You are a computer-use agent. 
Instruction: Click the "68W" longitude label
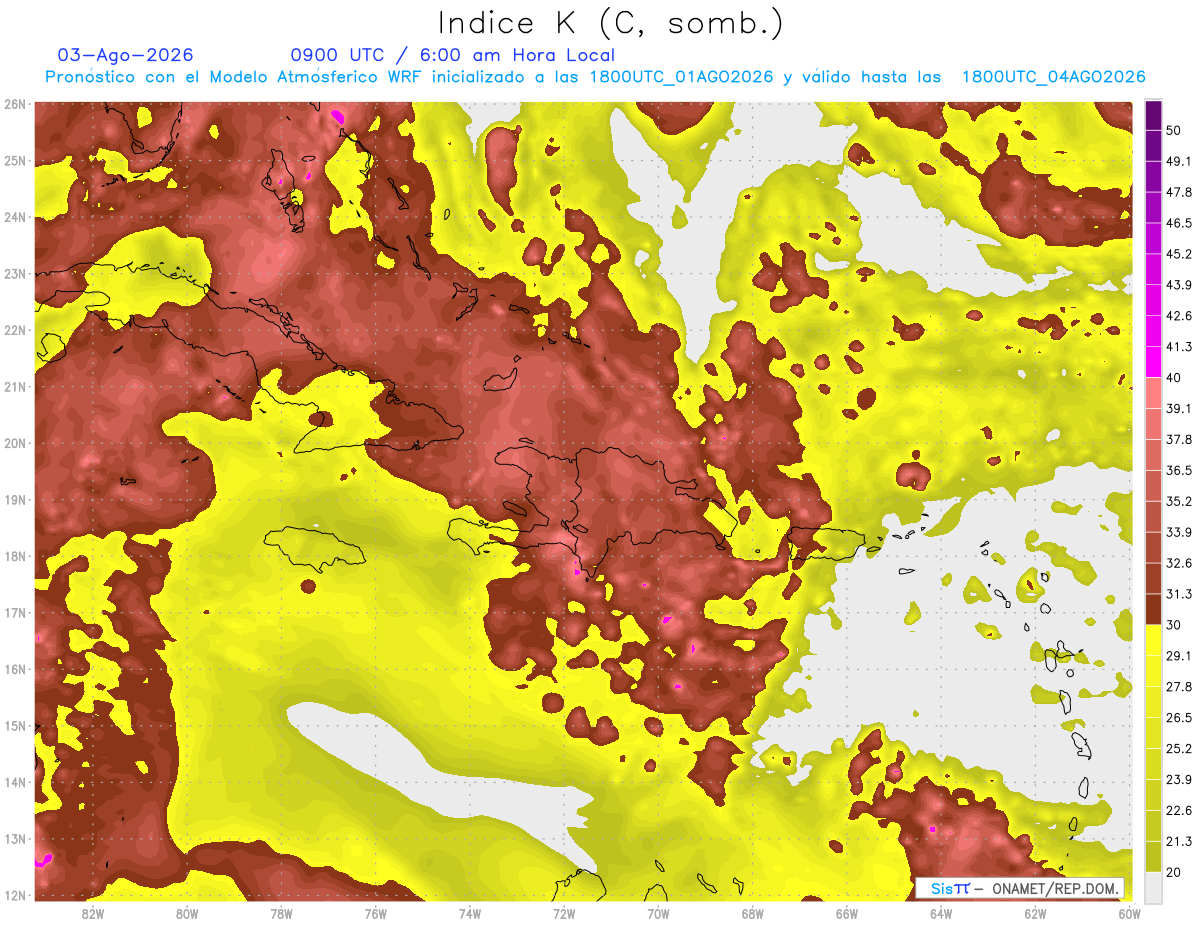[x=753, y=913]
